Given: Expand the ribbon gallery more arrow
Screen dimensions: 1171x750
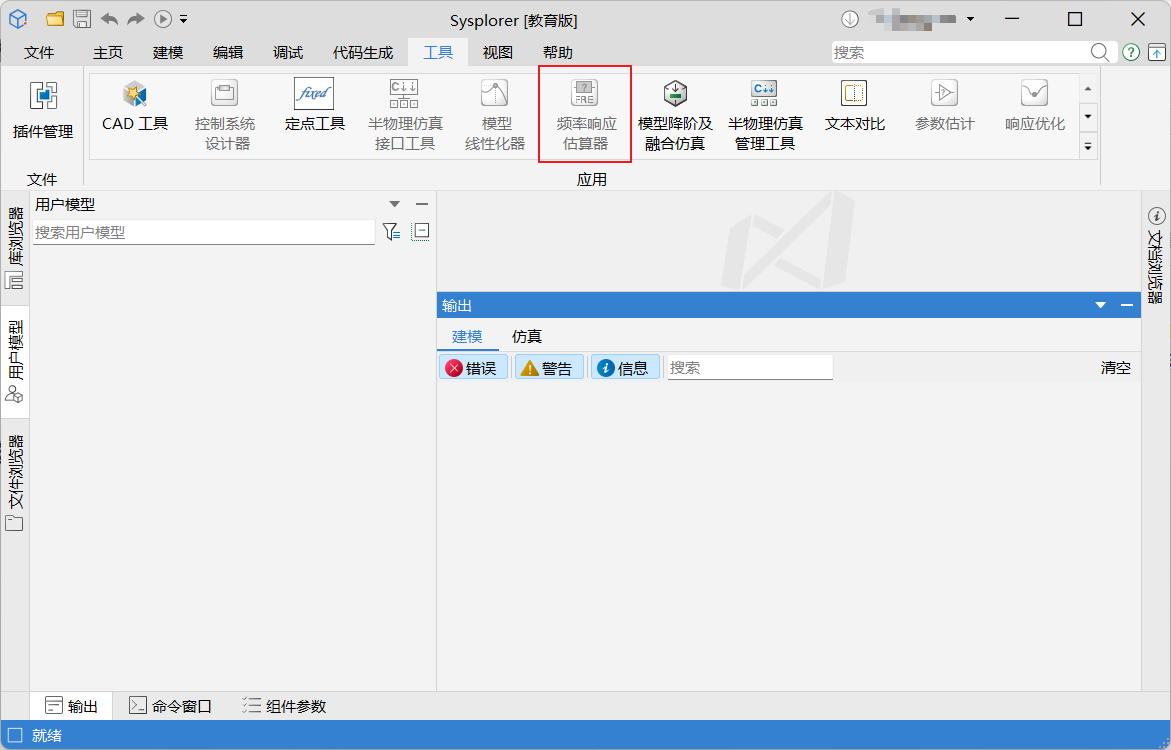Looking at the screenshot, I should (1088, 146).
